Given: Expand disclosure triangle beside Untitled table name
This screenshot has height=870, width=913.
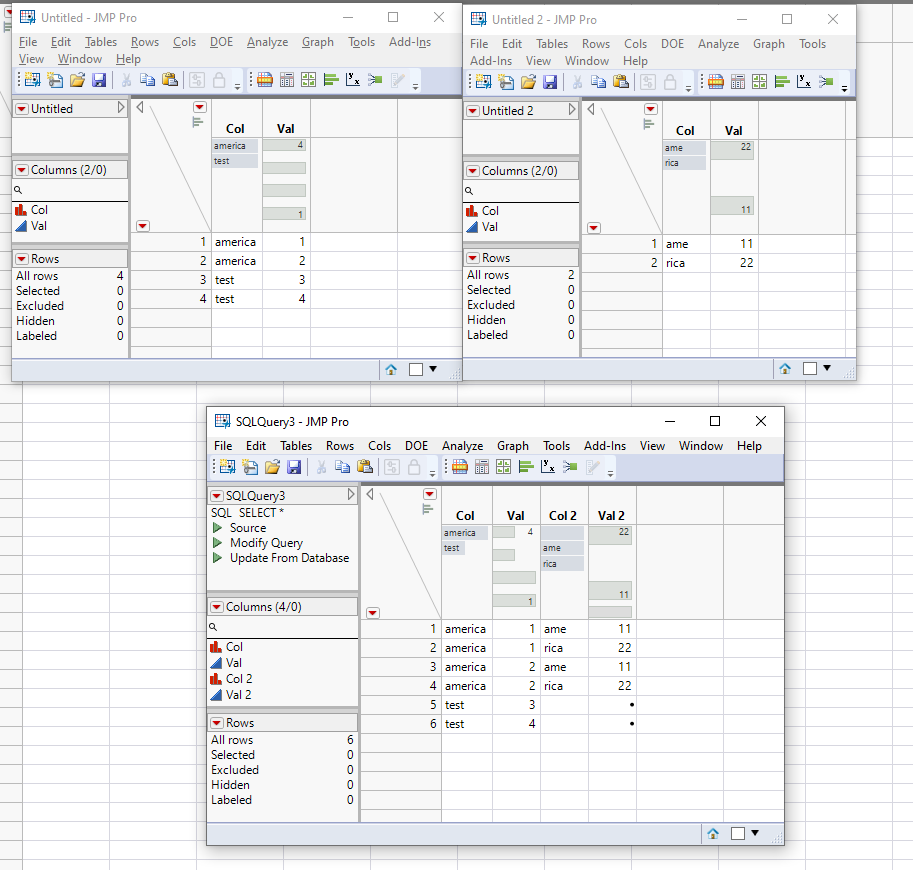Looking at the screenshot, I should 121,108.
